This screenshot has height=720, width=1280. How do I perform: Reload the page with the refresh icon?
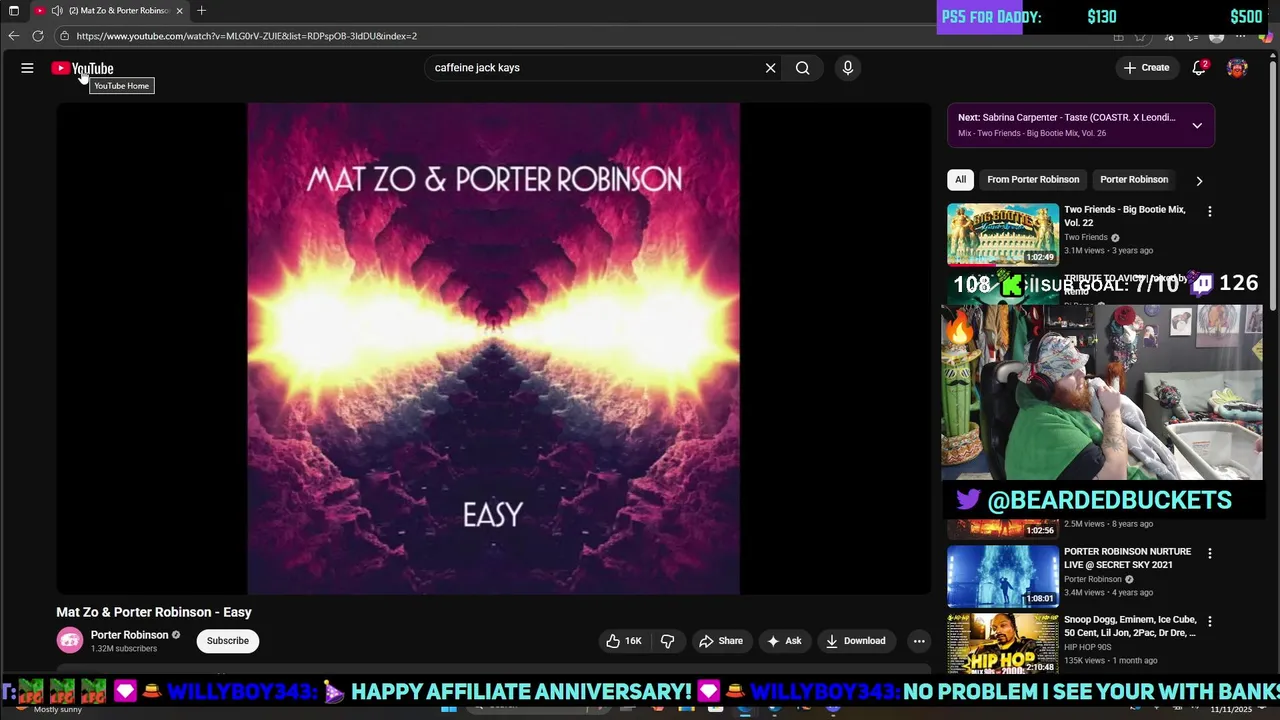38,36
